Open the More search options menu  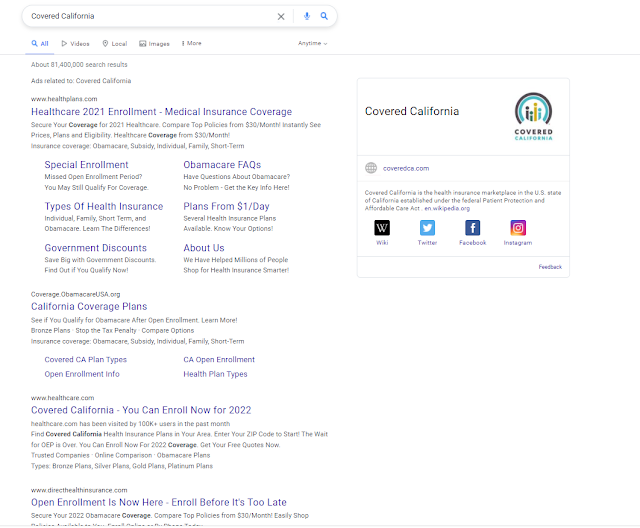pos(191,43)
